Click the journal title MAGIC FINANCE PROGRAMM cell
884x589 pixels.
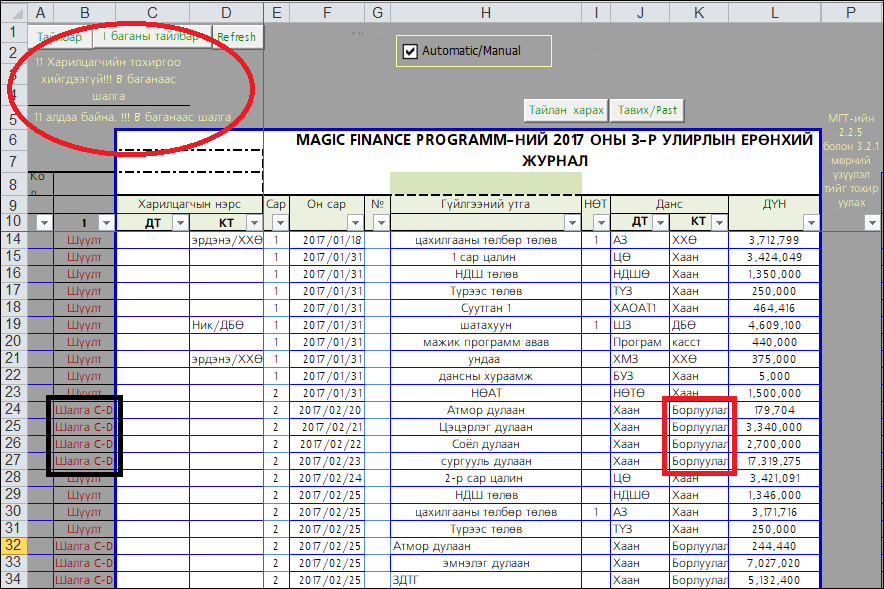[x=554, y=150]
